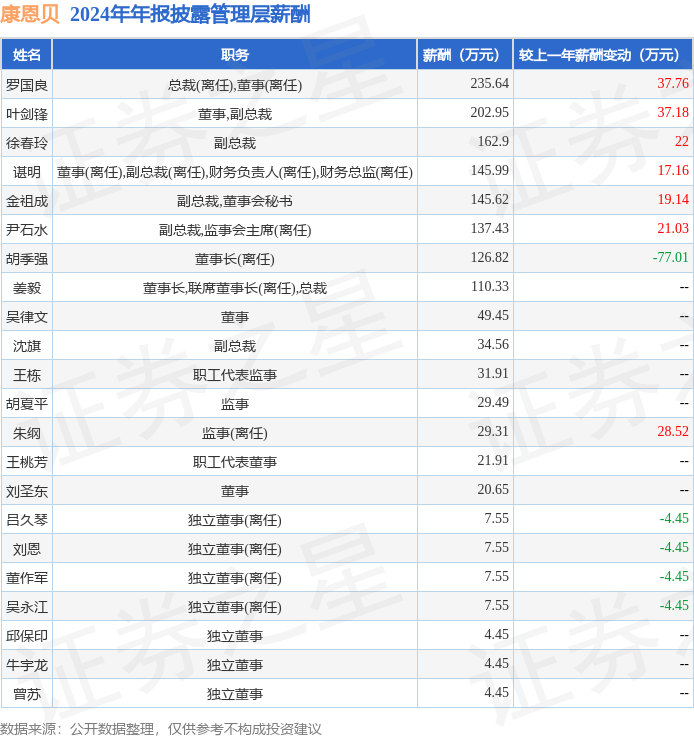Click salary value 235.64
Screen dimensions: 694x738
coord(489,83)
